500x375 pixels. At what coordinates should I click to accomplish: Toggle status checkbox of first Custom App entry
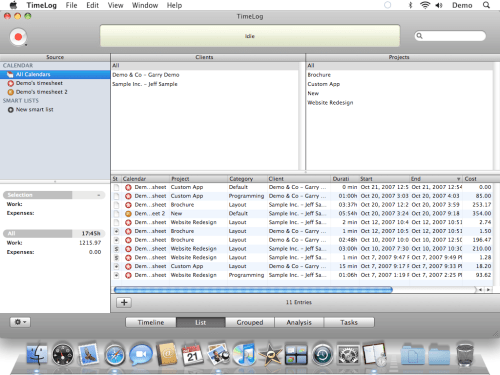[116, 187]
